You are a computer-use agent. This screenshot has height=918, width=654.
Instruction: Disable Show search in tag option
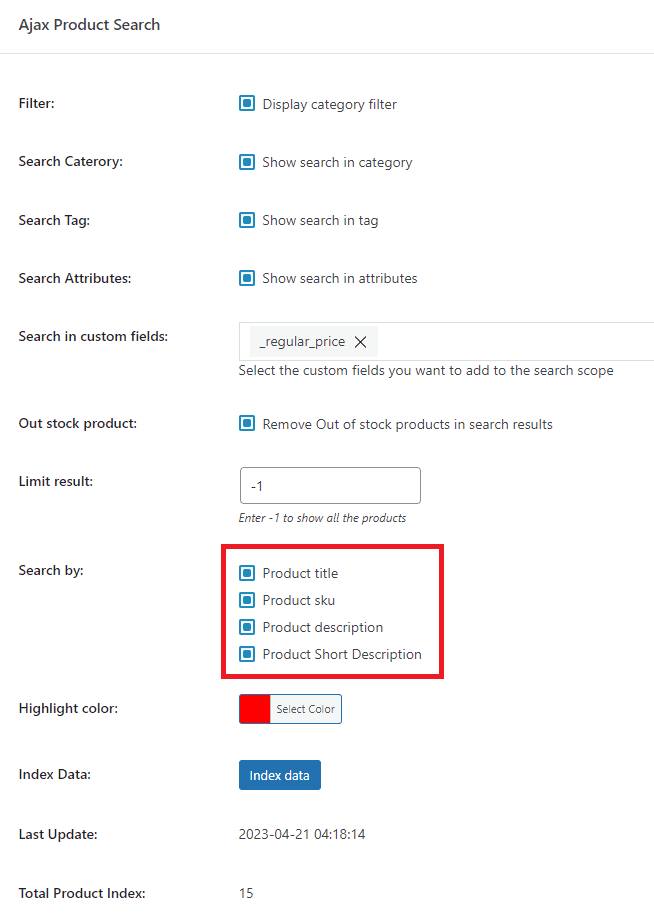point(247,220)
